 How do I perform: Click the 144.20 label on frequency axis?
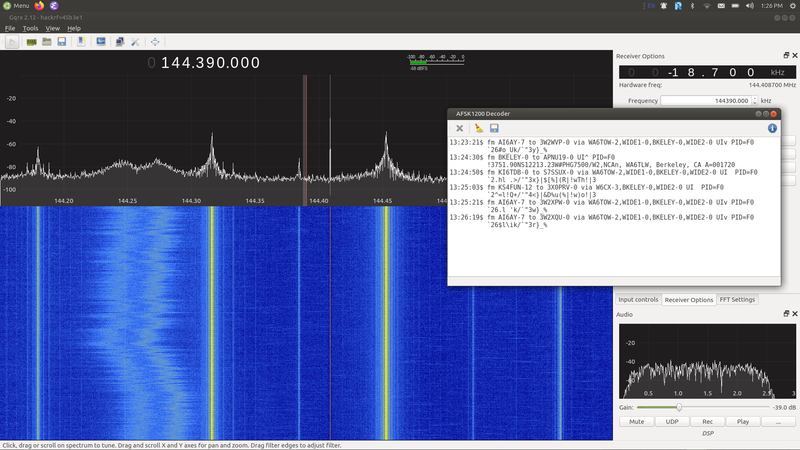coord(64,201)
